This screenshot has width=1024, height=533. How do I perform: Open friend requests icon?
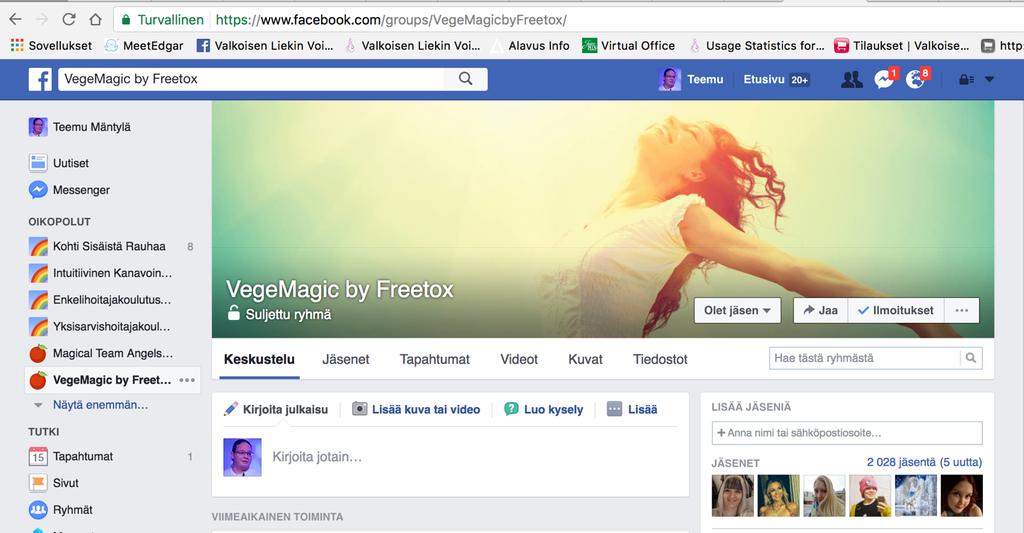click(852, 80)
